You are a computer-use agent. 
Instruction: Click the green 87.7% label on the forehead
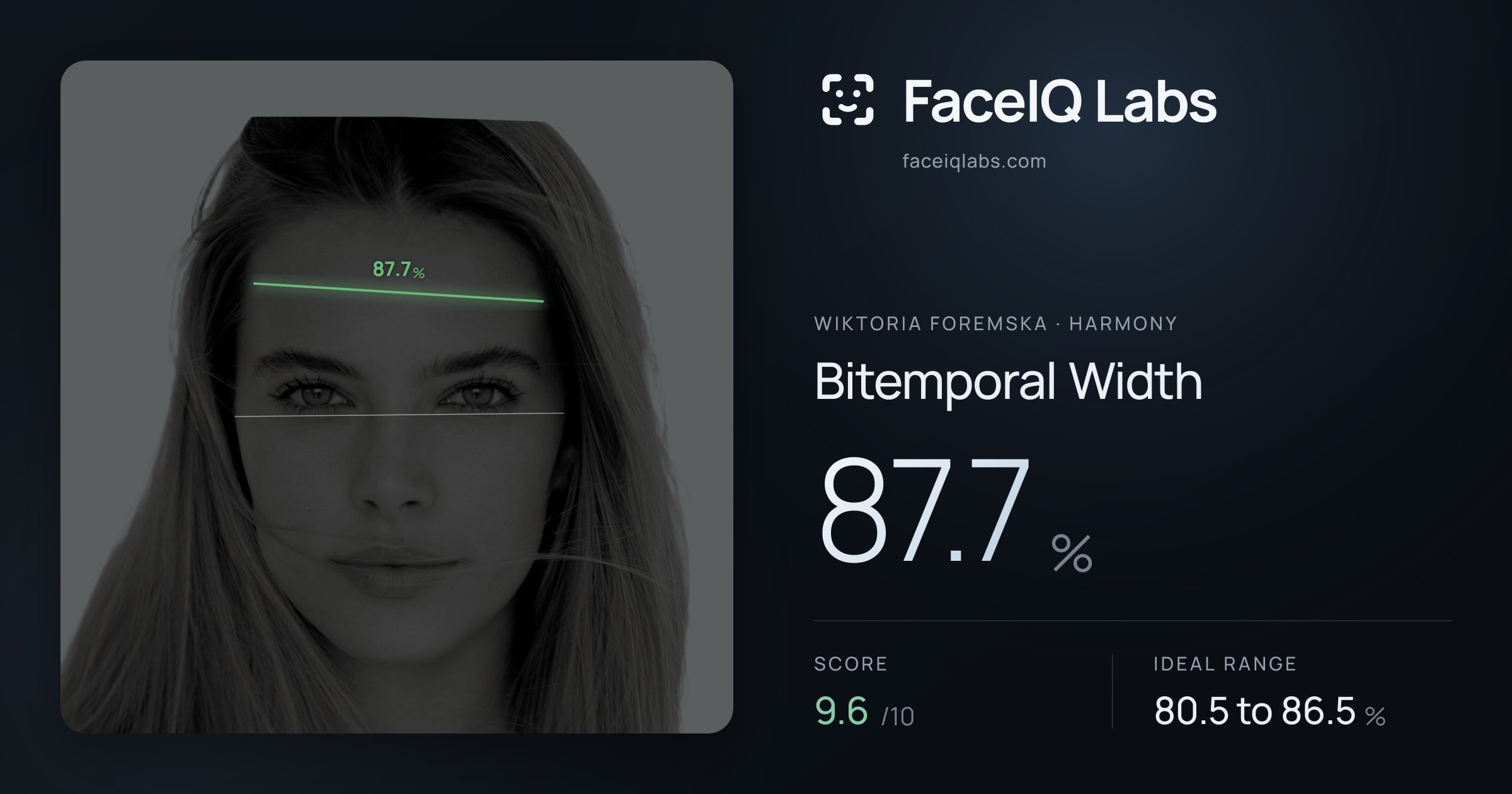[x=399, y=270]
